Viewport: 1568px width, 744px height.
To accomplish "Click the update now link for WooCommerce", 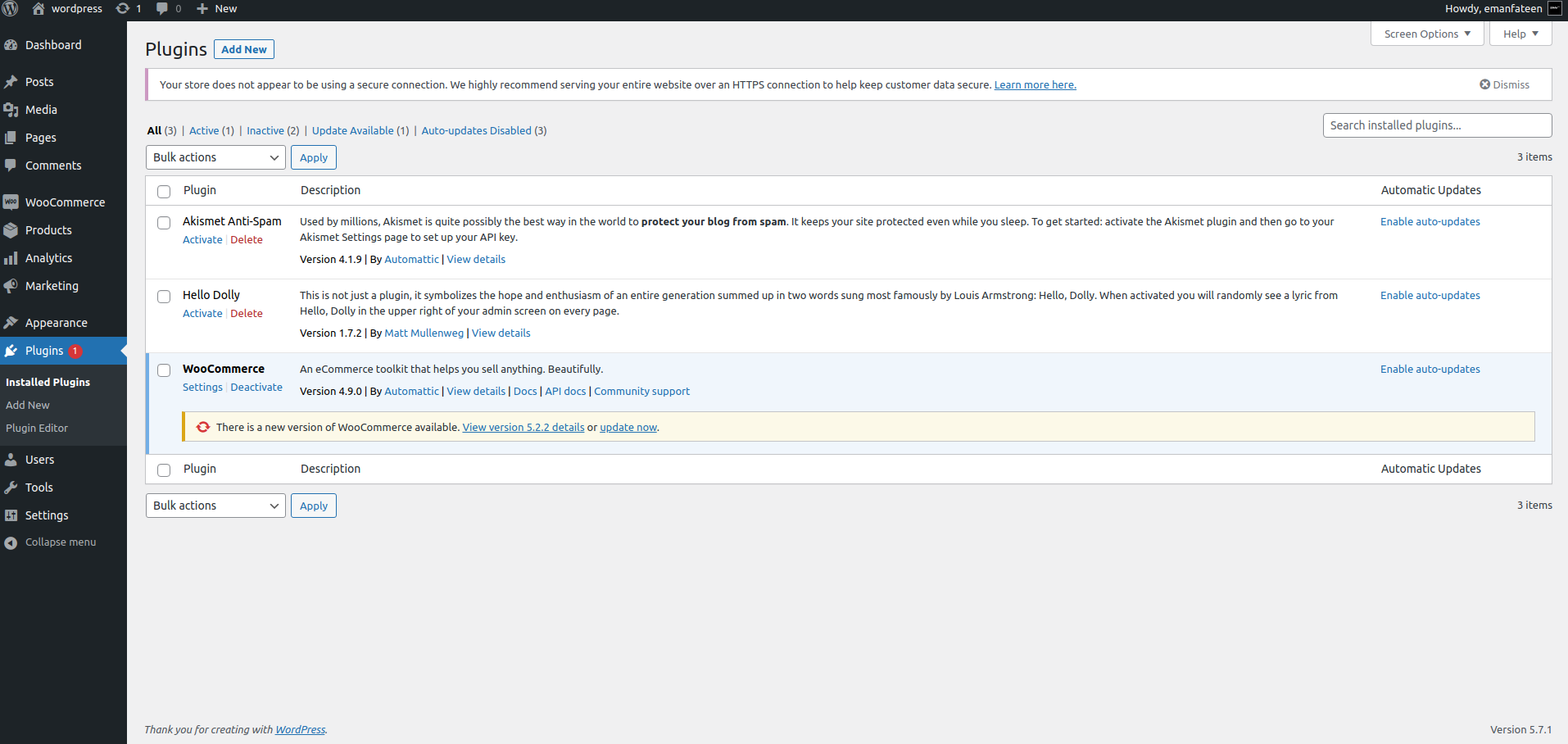I will (x=628, y=427).
